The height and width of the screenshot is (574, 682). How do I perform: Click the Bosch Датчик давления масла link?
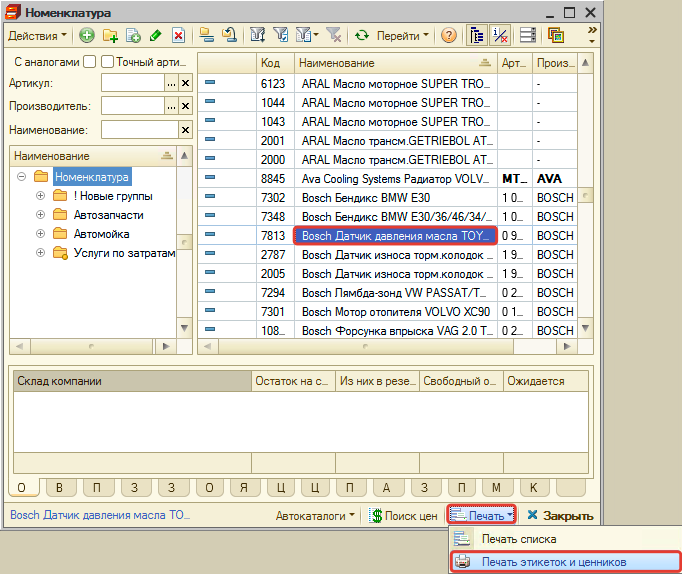pos(100,515)
